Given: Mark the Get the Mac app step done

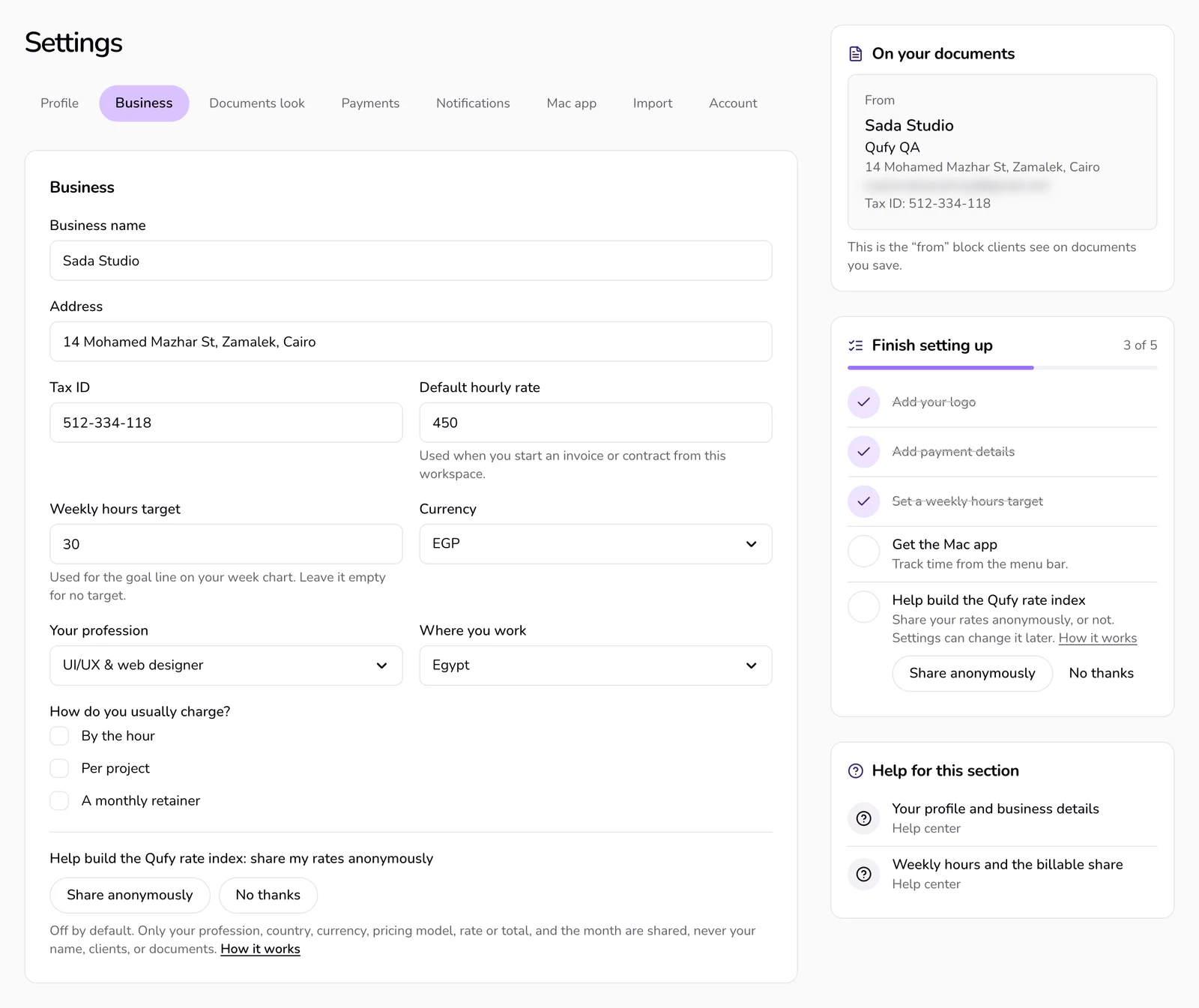Looking at the screenshot, I should [863, 551].
